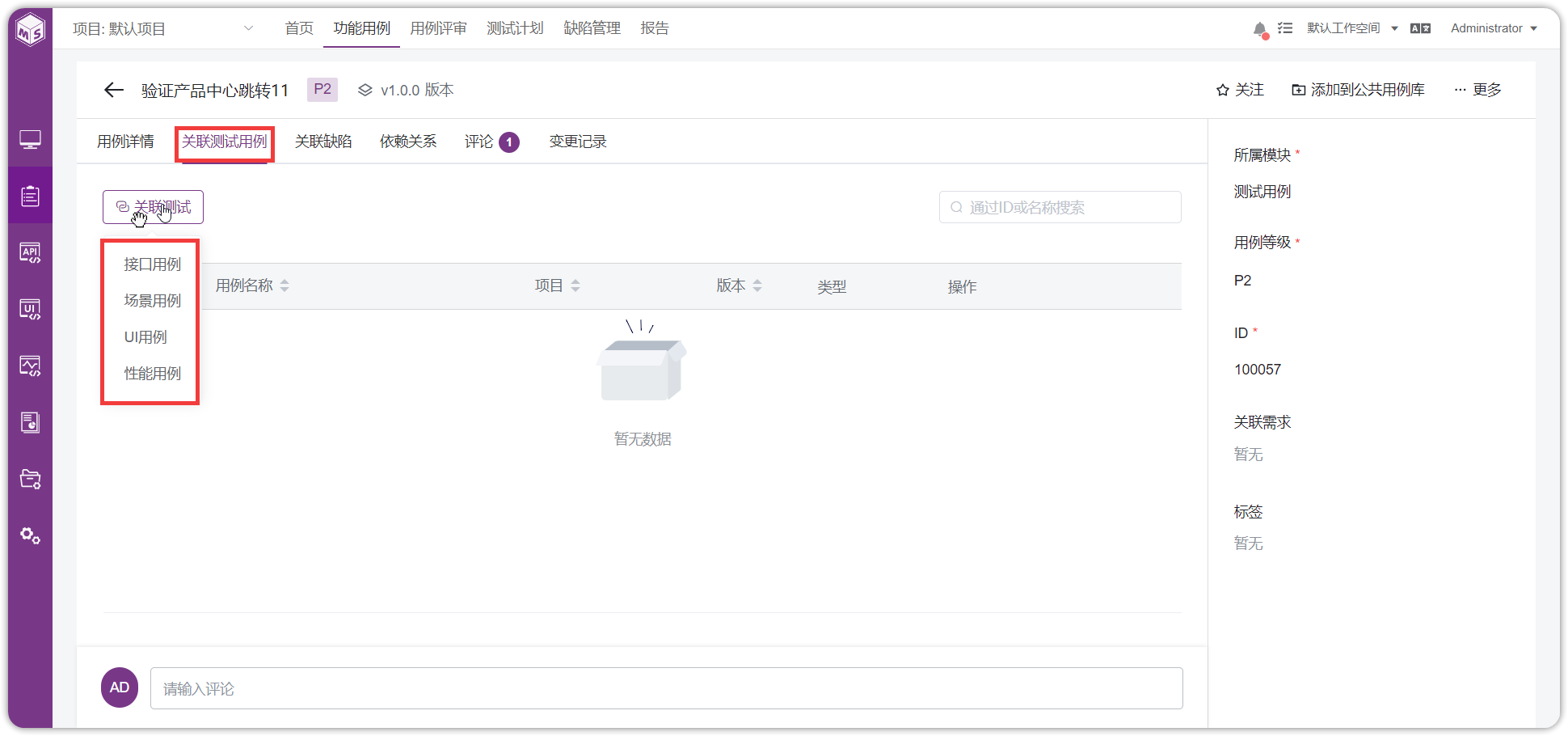Screen dimensions: 1568x736
Task: Follow this case with 关注 star
Action: click(x=1240, y=90)
